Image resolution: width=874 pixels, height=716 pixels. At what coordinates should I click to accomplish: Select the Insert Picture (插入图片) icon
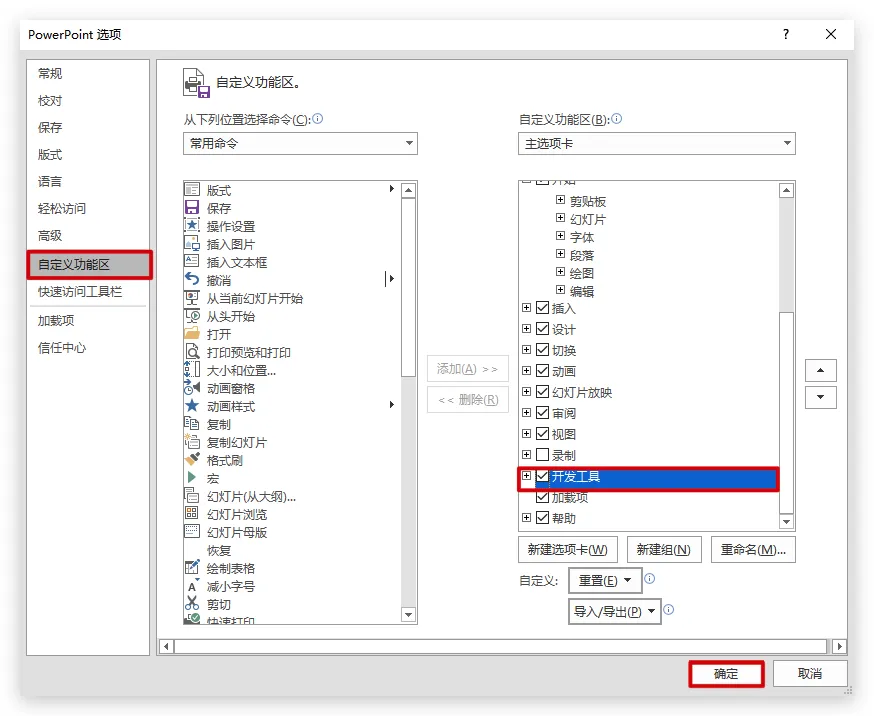click(x=192, y=244)
